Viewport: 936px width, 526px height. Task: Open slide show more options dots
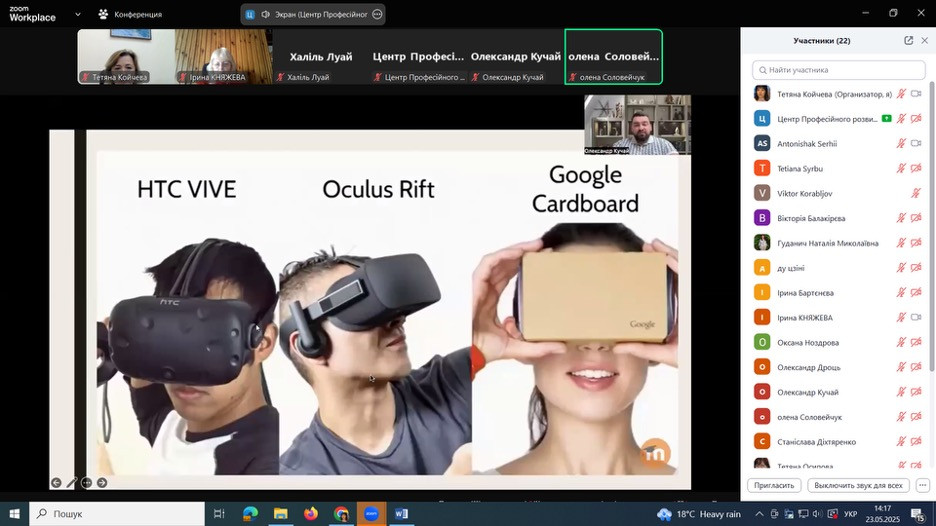pos(87,482)
